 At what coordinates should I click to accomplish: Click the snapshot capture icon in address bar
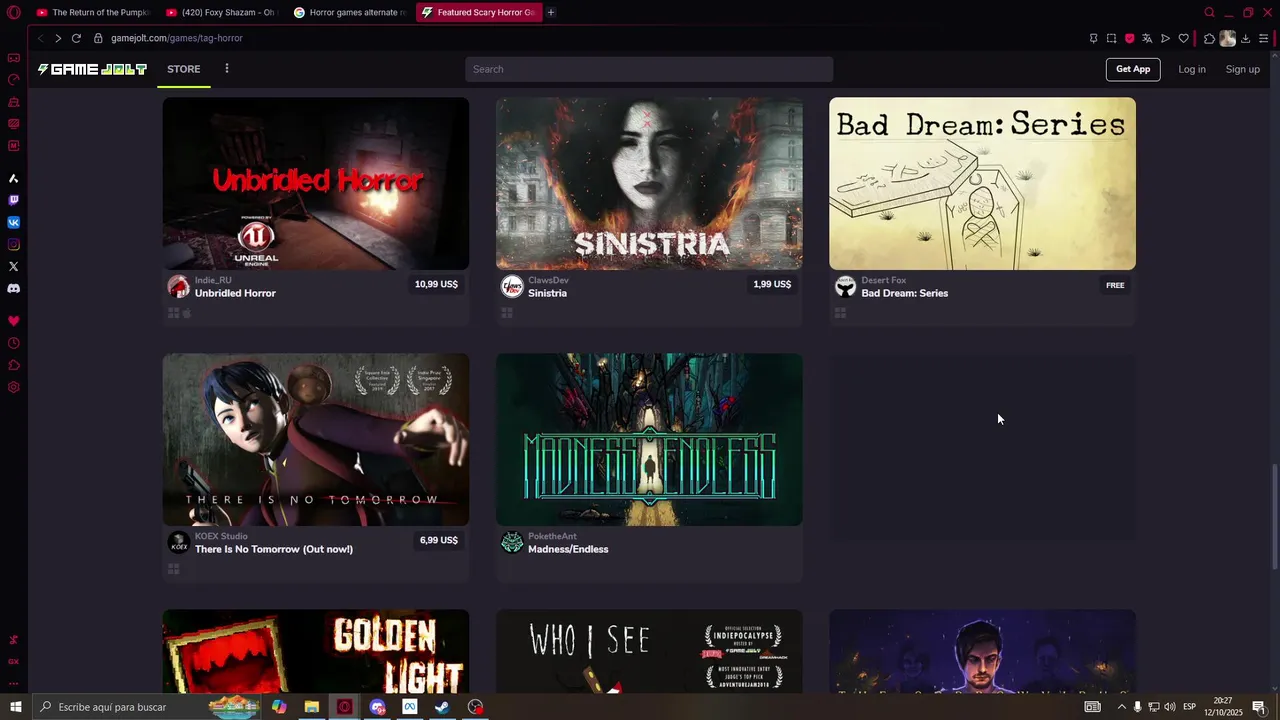click(1111, 38)
